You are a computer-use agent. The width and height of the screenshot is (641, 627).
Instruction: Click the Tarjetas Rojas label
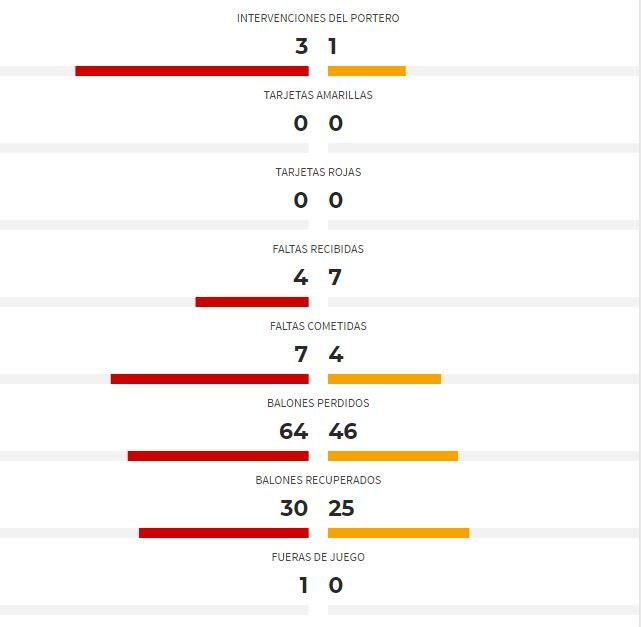pyautogui.click(x=318, y=172)
